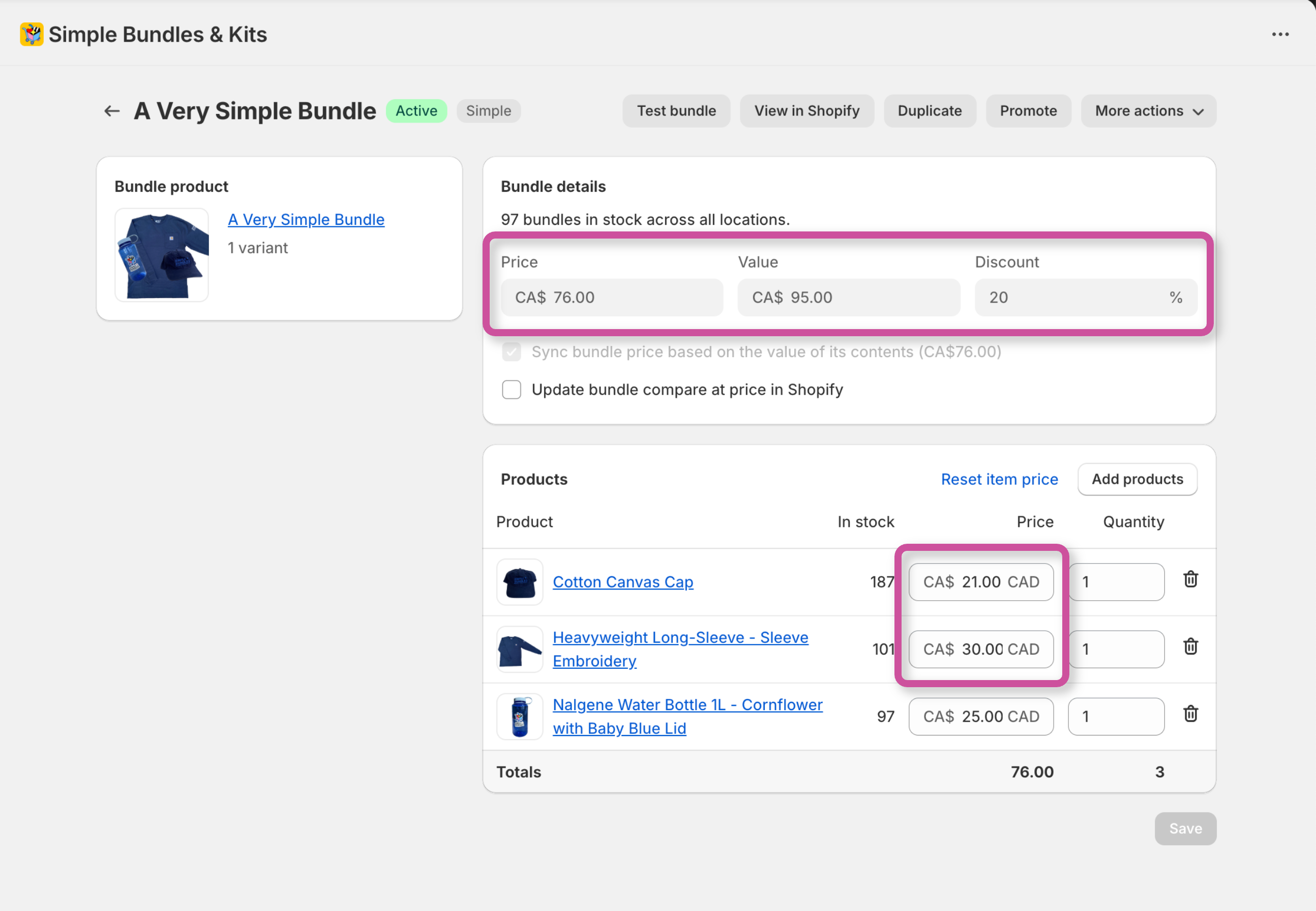Screen dimensions: 1316x911
Task: Toggle Sync bundle price checkbox
Action: pyautogui.click(x=512, y=351)
